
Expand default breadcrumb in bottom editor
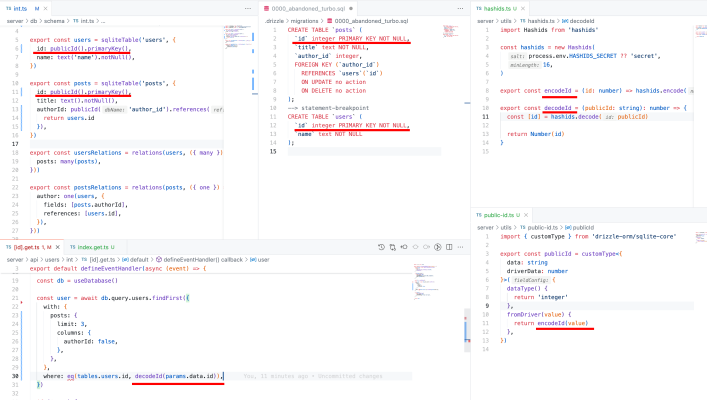click(x=139, y=260)
